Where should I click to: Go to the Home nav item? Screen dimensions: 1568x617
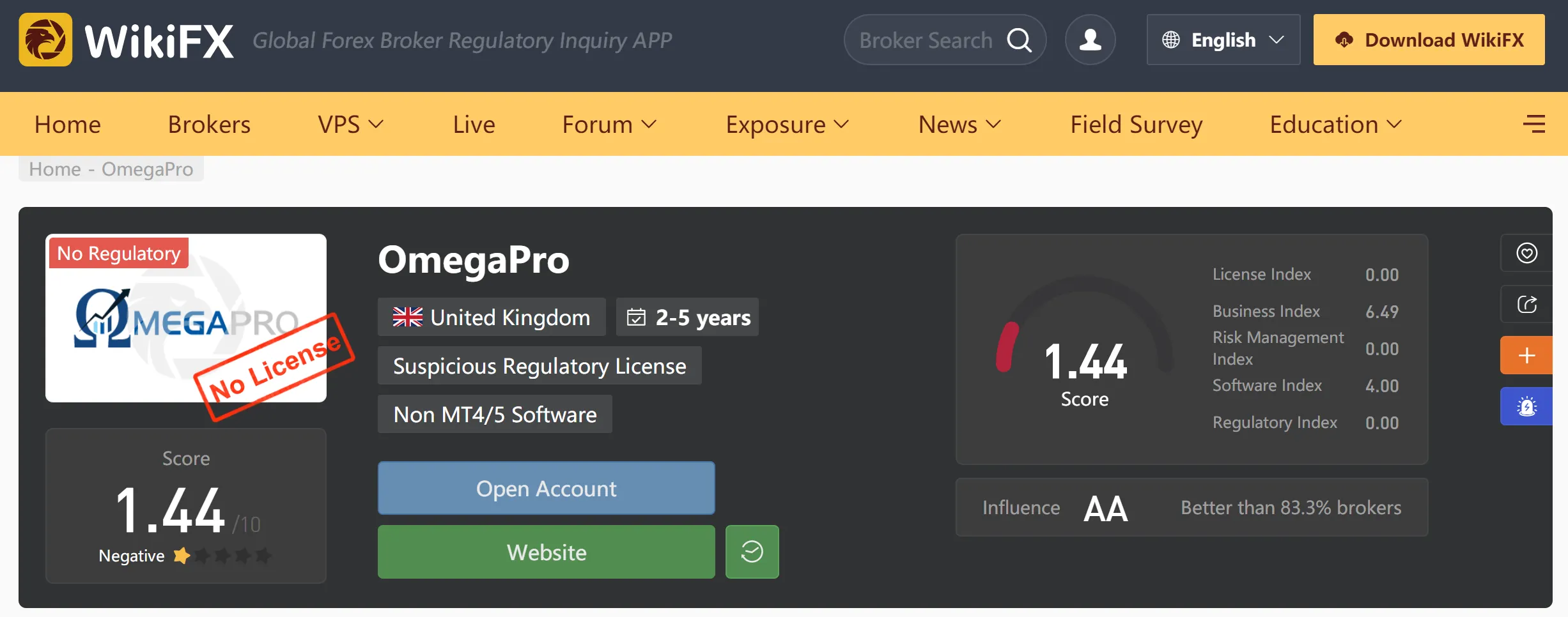tap(68, 124)
